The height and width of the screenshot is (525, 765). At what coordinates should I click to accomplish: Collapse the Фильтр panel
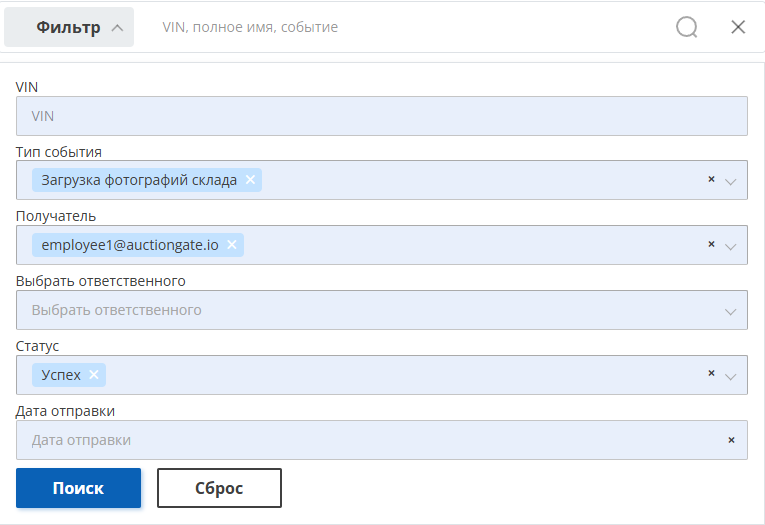(x=69, y=27)
